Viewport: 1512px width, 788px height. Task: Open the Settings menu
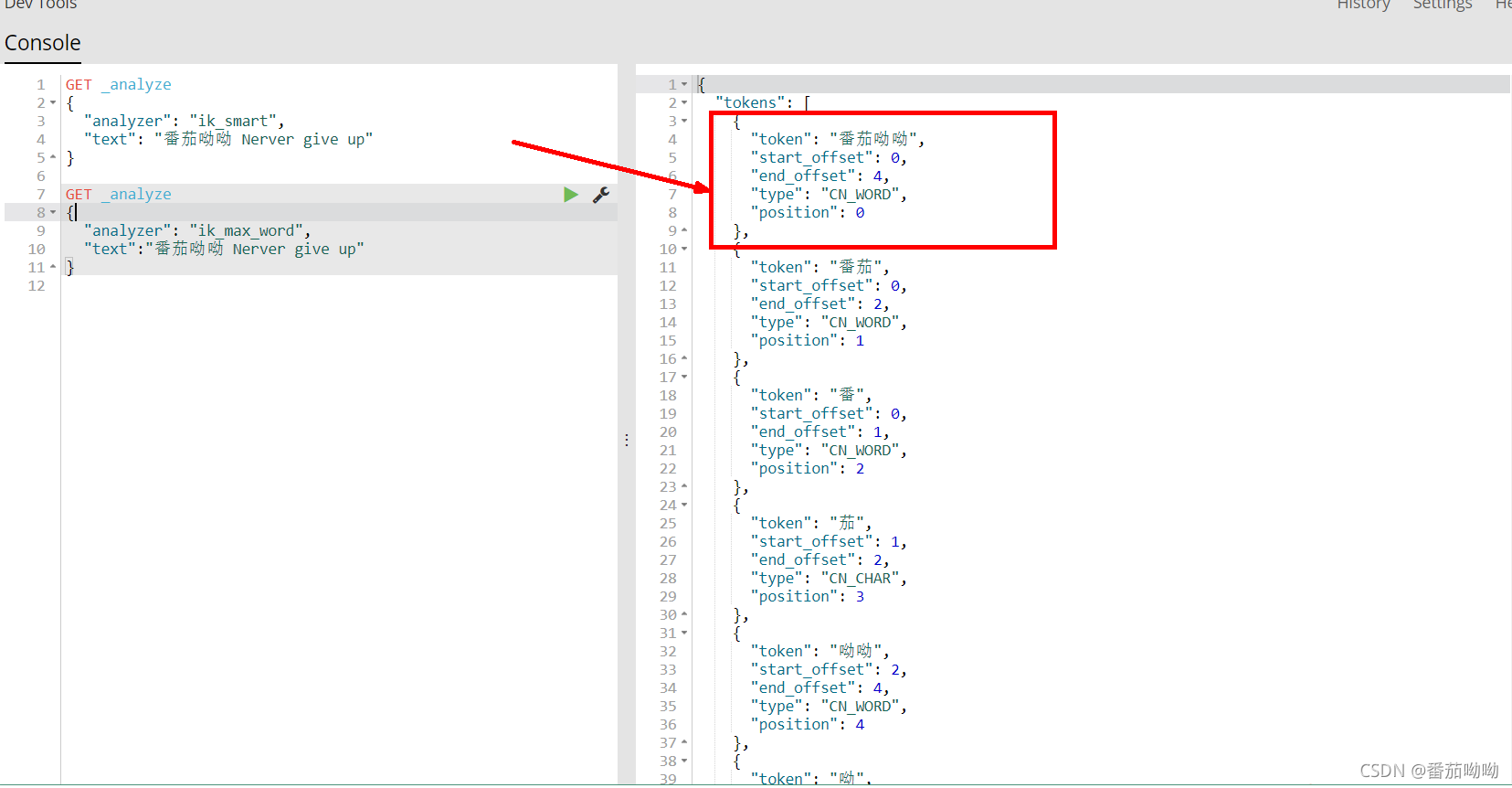point(1443,5)
